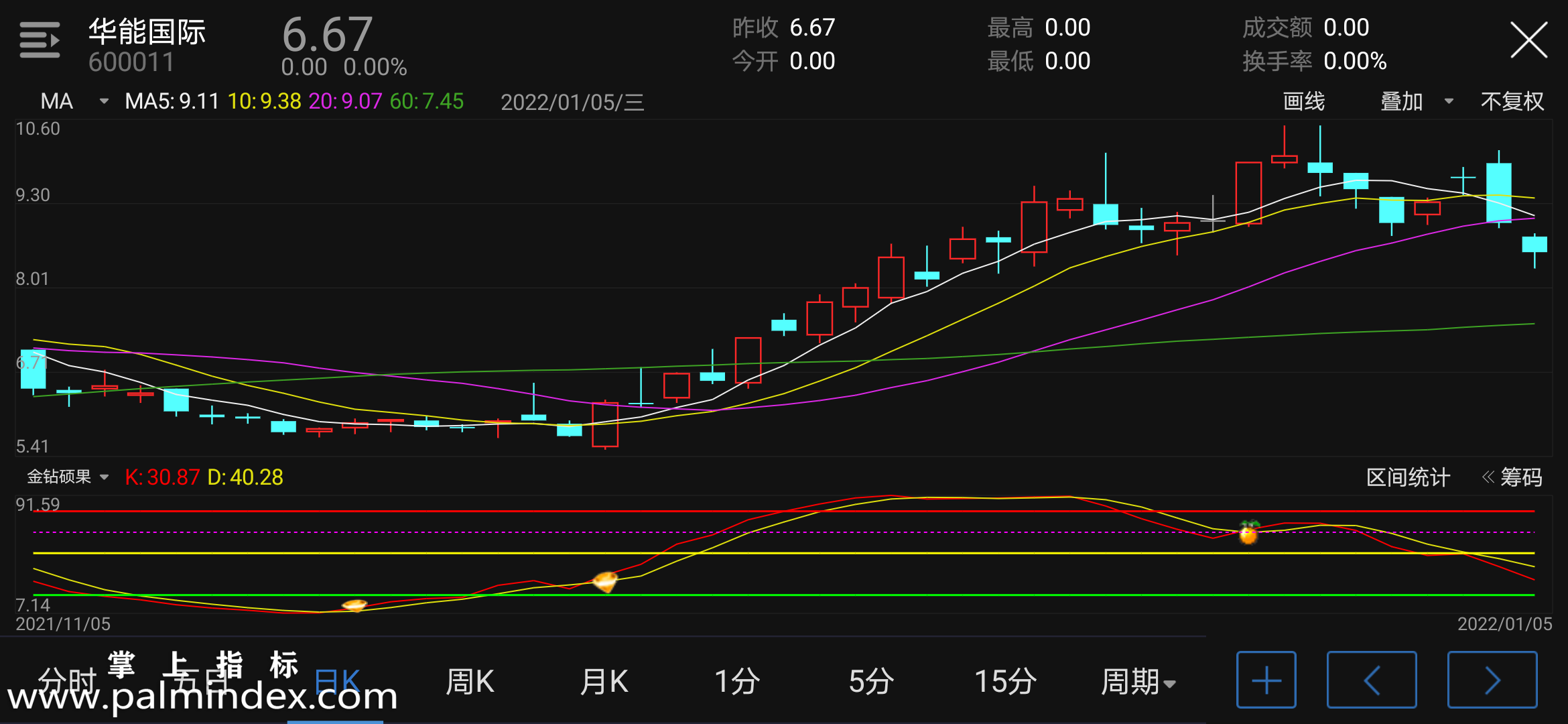1568x724 pixels.
Task: Open the MA indicator dropdown
Action: point(74,101)
